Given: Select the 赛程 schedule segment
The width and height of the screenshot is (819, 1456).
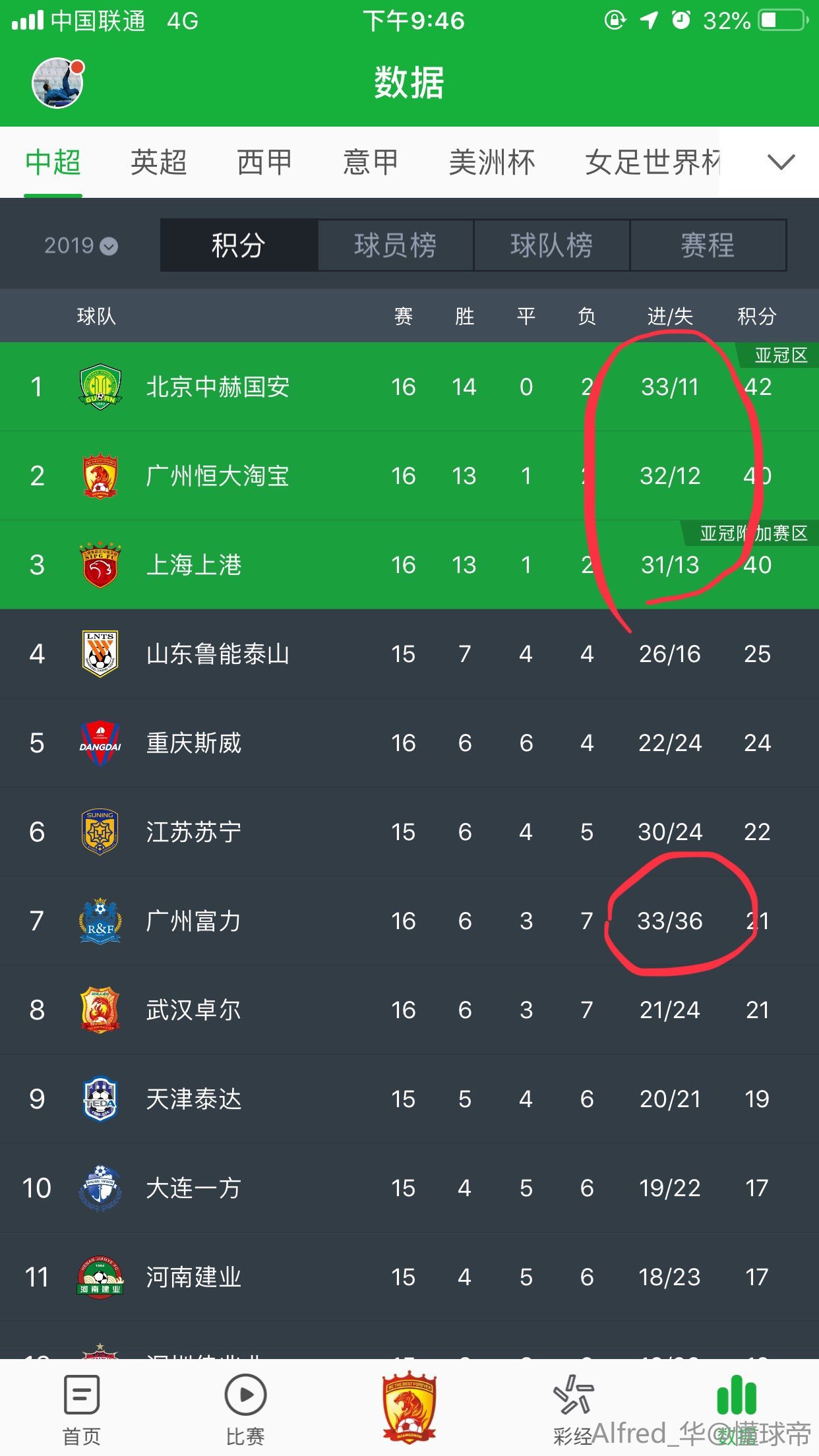Looking at the screenshot, I should pos(708,245).
